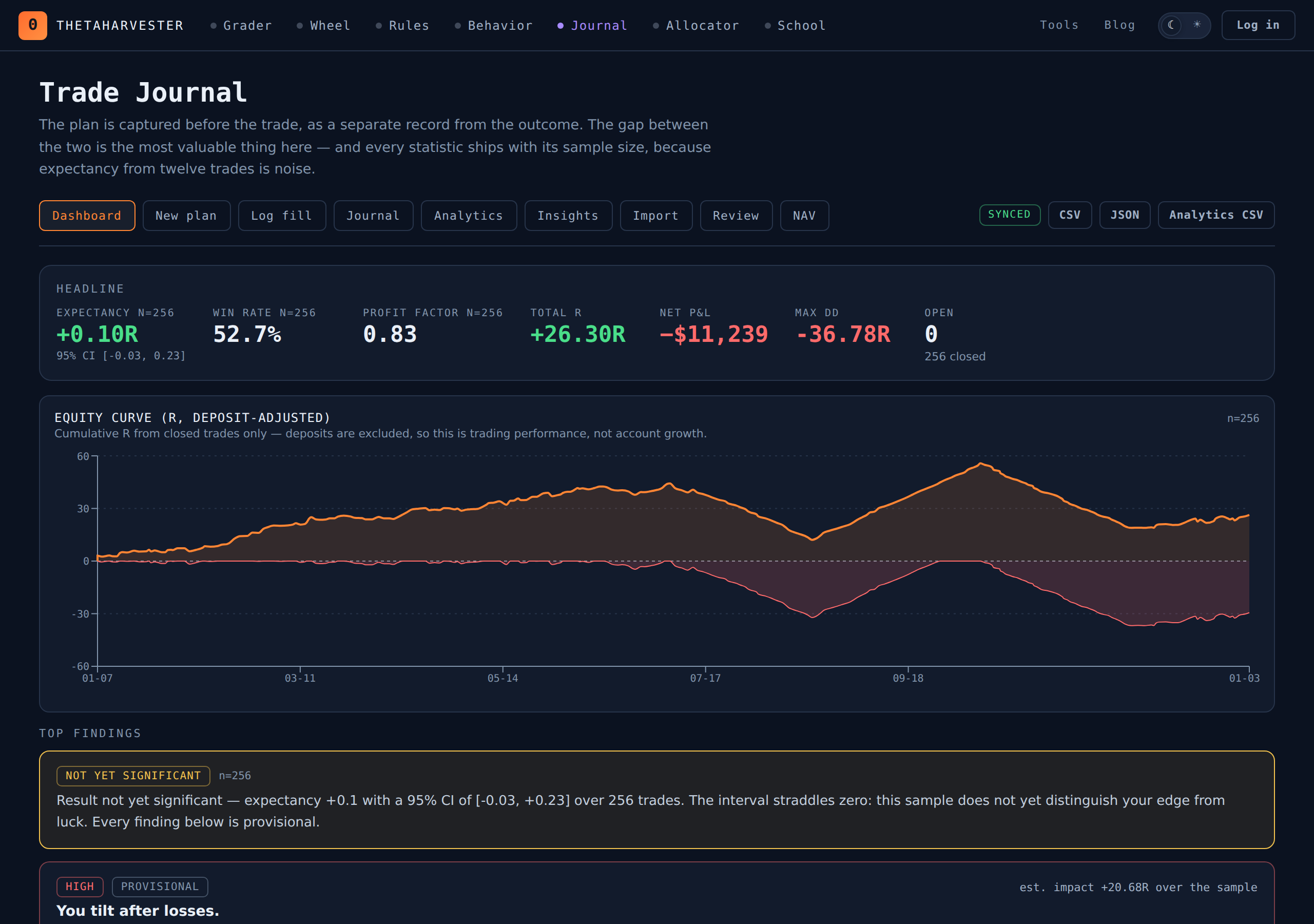Export trades as JSON

coord(1125,215)
